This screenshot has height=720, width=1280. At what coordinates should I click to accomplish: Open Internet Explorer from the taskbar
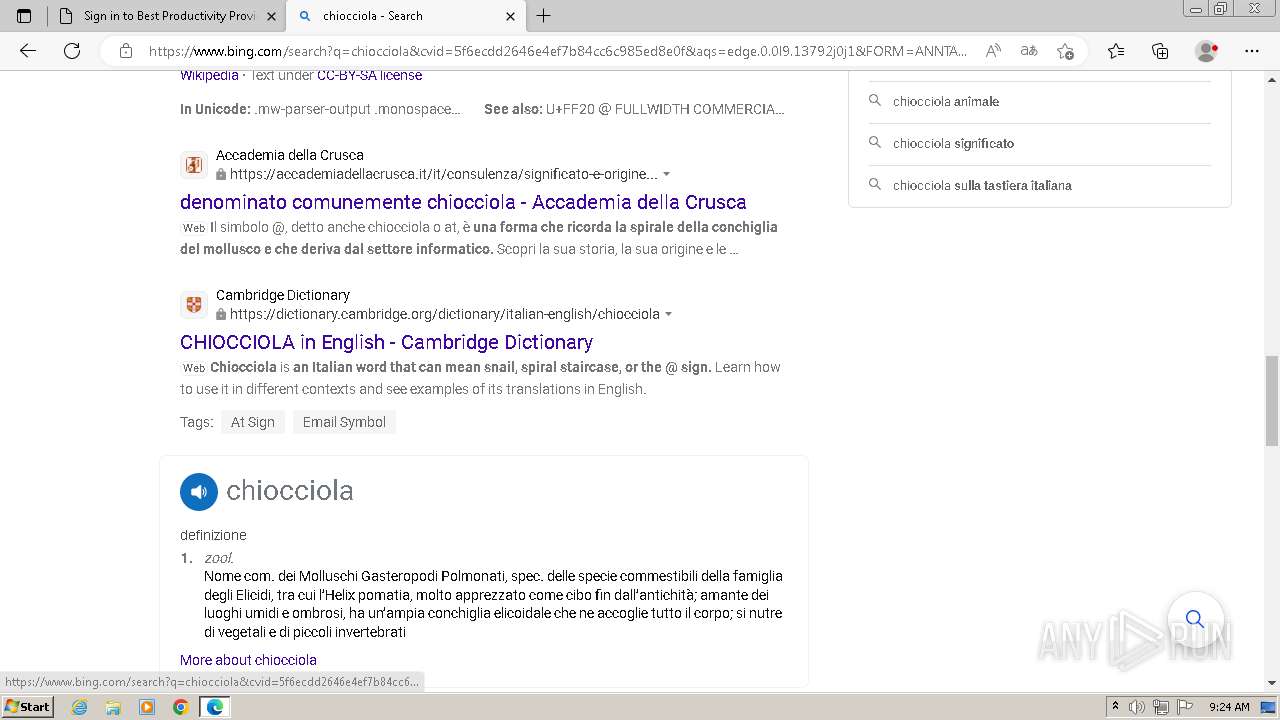[80, 707]
